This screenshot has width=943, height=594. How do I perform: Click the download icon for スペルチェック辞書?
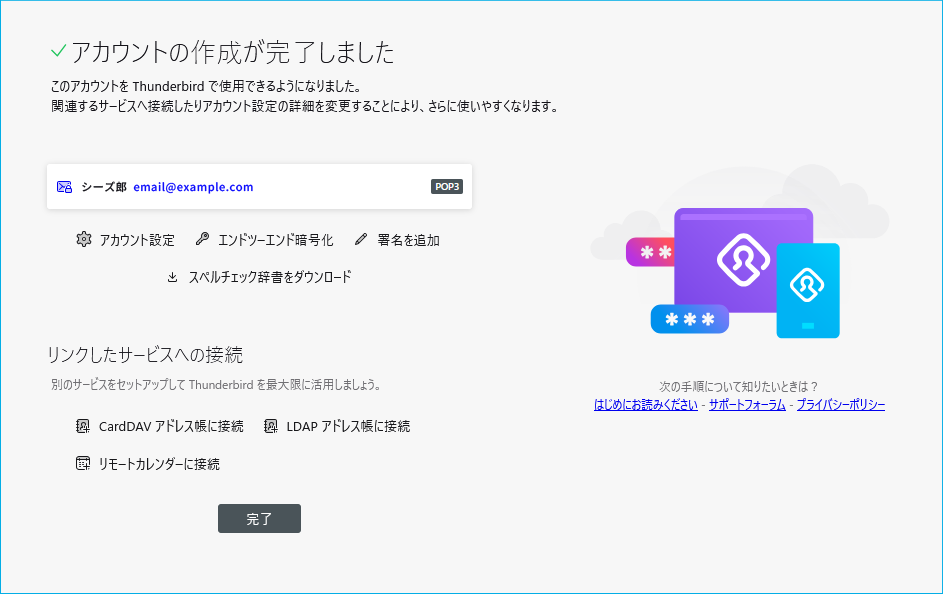coord(172,277)
